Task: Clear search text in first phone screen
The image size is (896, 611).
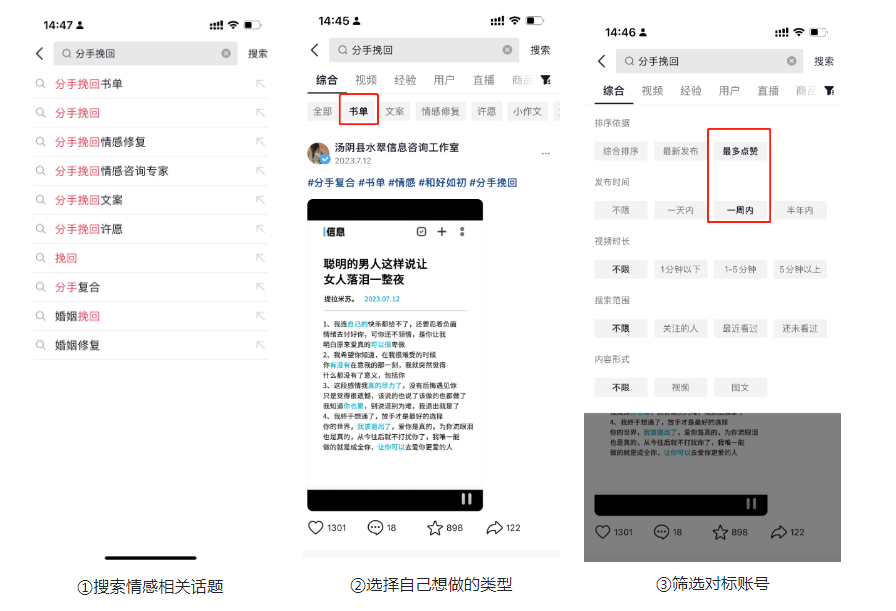Action: [226, 53]
